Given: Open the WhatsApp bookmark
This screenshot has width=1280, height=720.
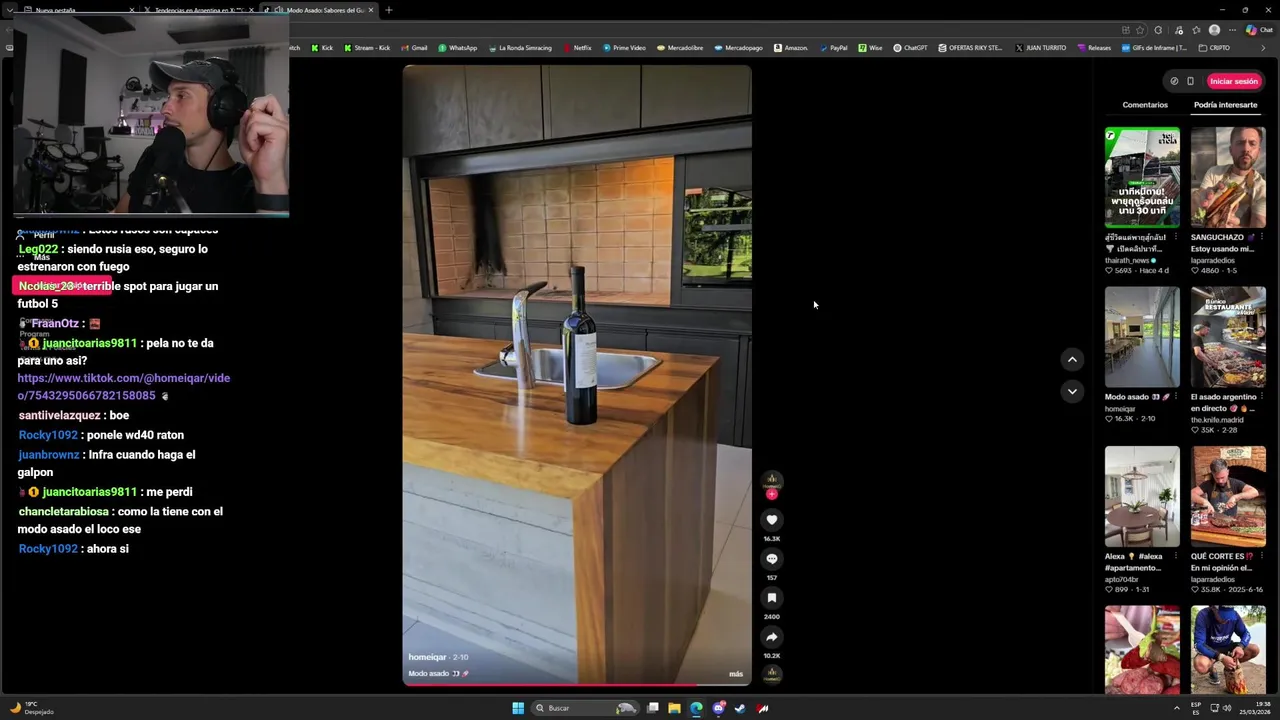Looking at the screenshot, I should pos(458,48).
